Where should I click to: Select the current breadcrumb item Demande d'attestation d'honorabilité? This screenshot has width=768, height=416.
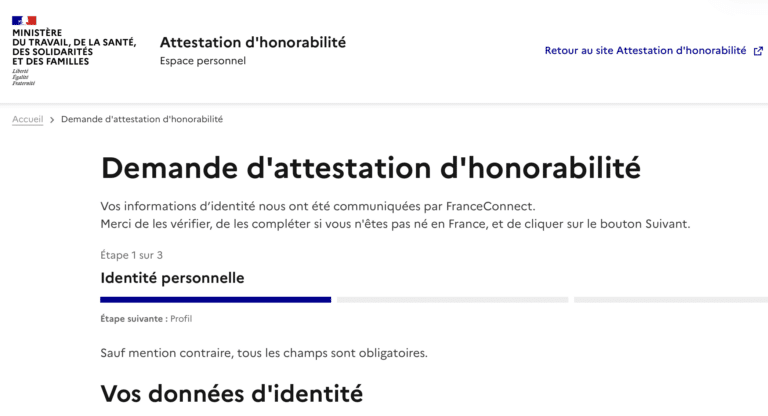pyautogui.click(x=142, y=119)
